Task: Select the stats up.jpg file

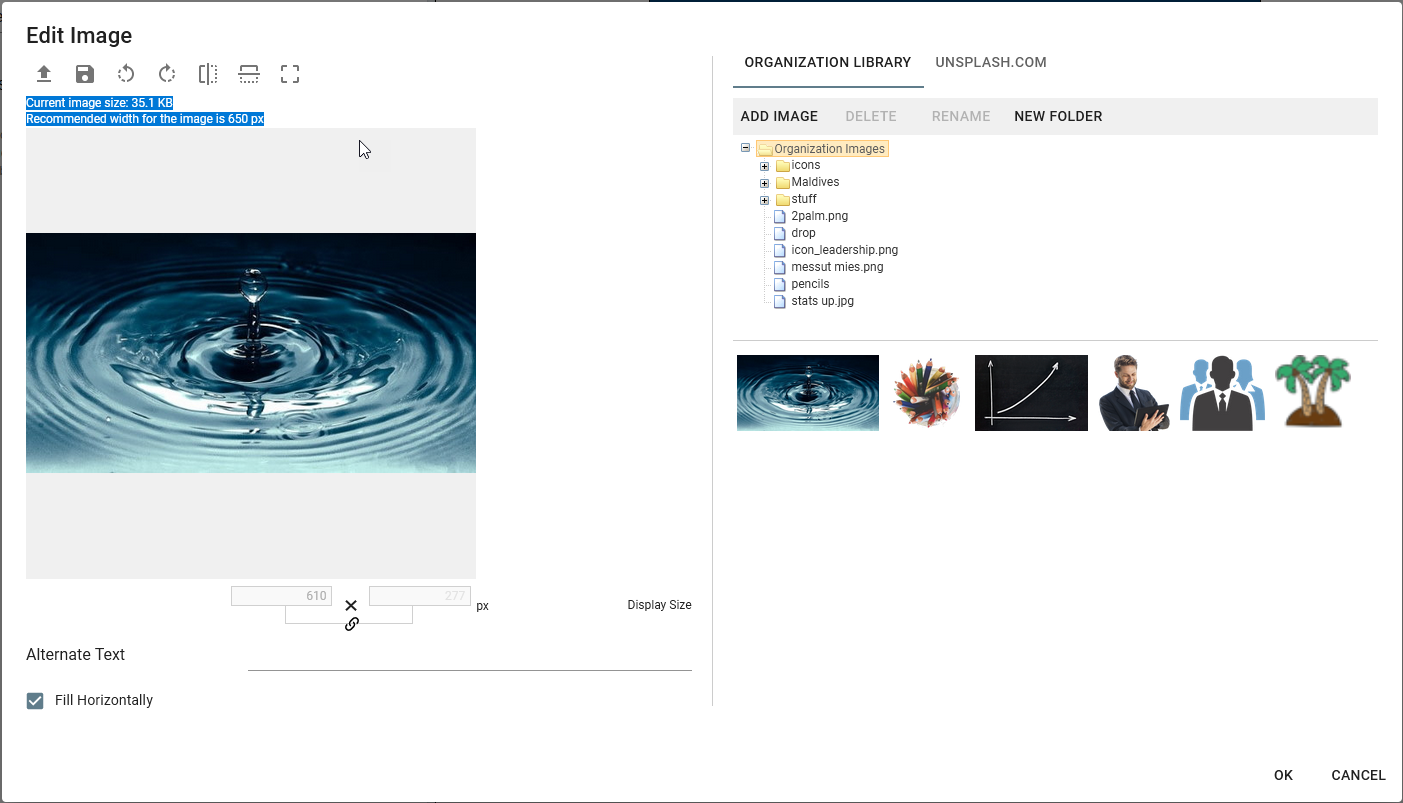Action: click(821, 301)
